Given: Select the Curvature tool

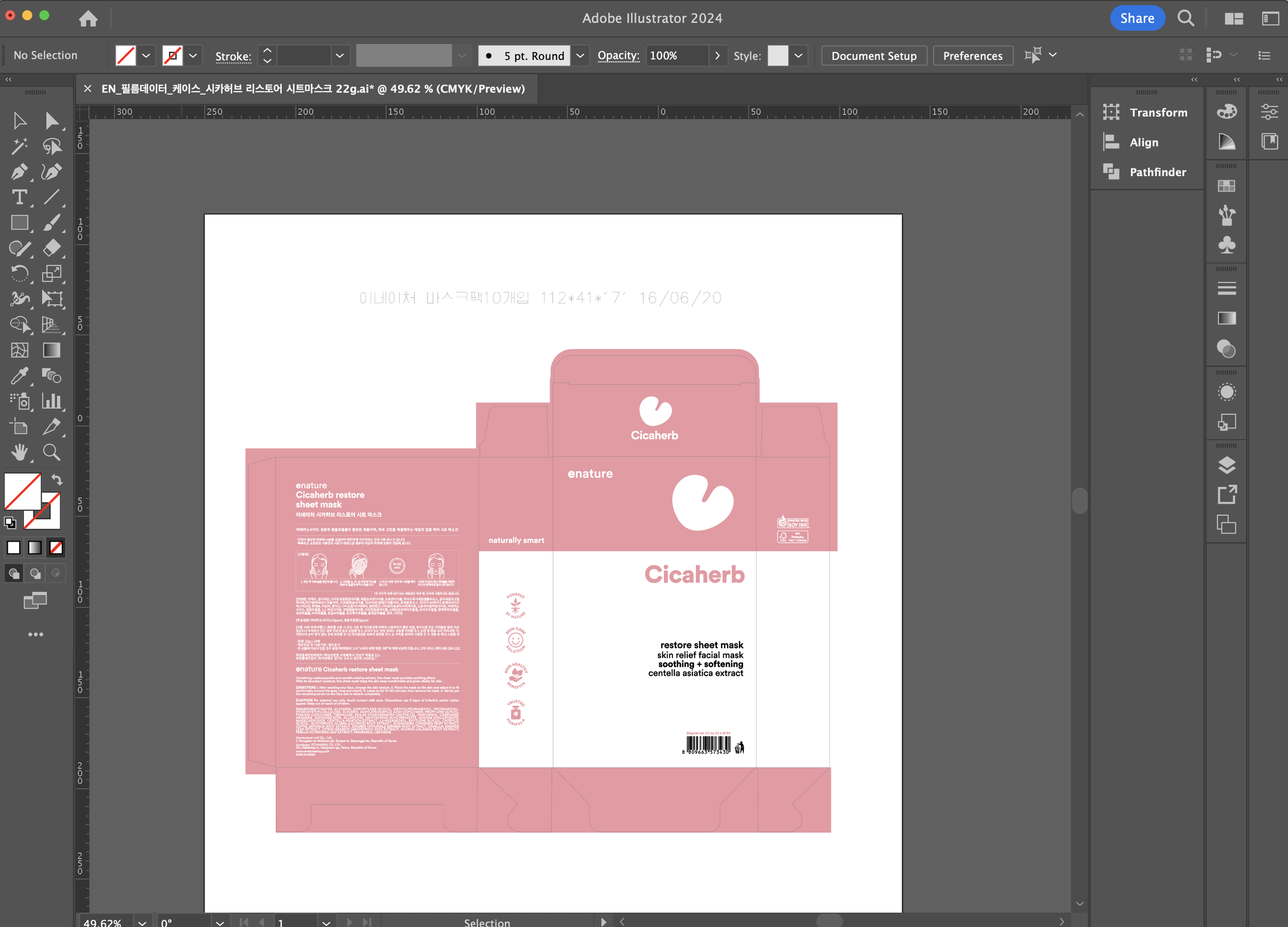Looking at the screenshot, I should pyautogui.click(x=52, y=172).
